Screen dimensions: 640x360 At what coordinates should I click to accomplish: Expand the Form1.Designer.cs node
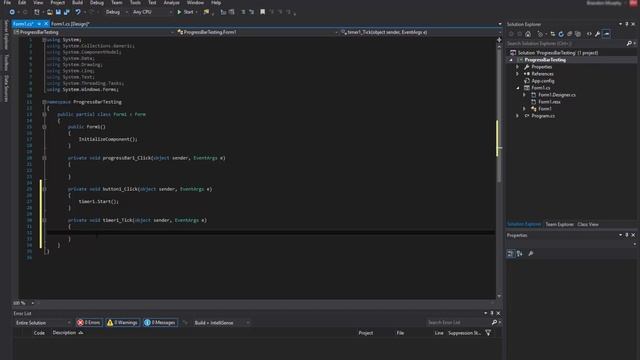coord(524,95)
